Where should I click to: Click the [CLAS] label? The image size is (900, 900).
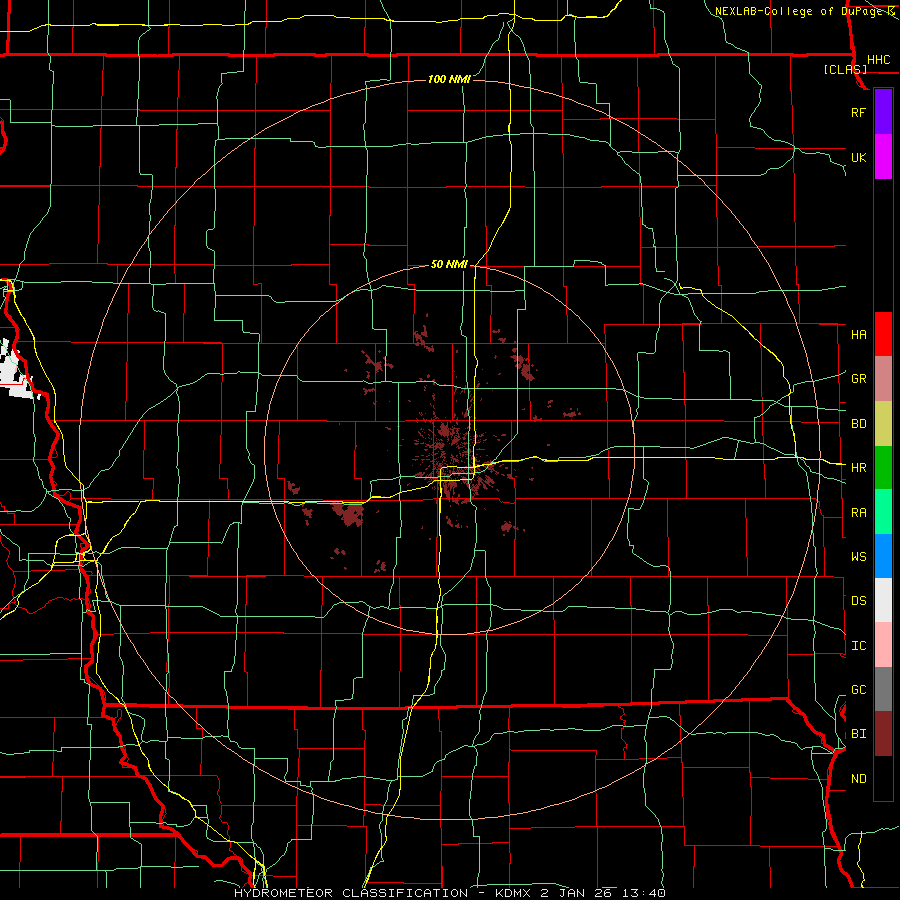pyautogui.click(x=845, y=69)
